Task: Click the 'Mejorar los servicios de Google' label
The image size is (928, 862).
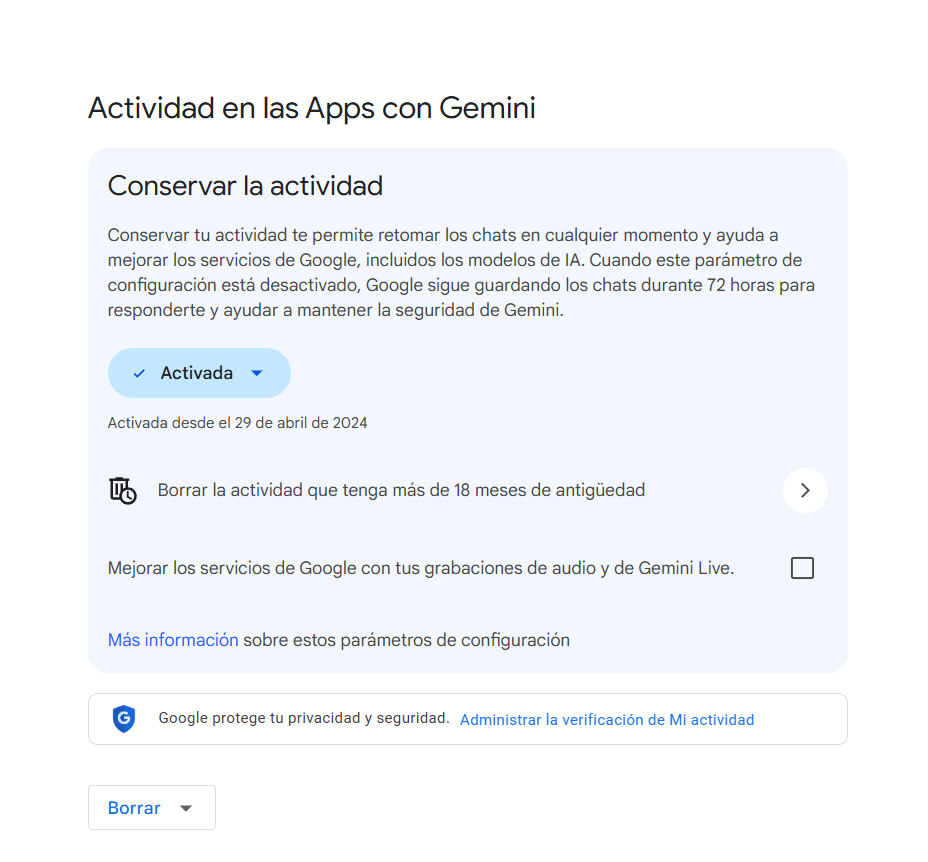Action: pos(420,568)
